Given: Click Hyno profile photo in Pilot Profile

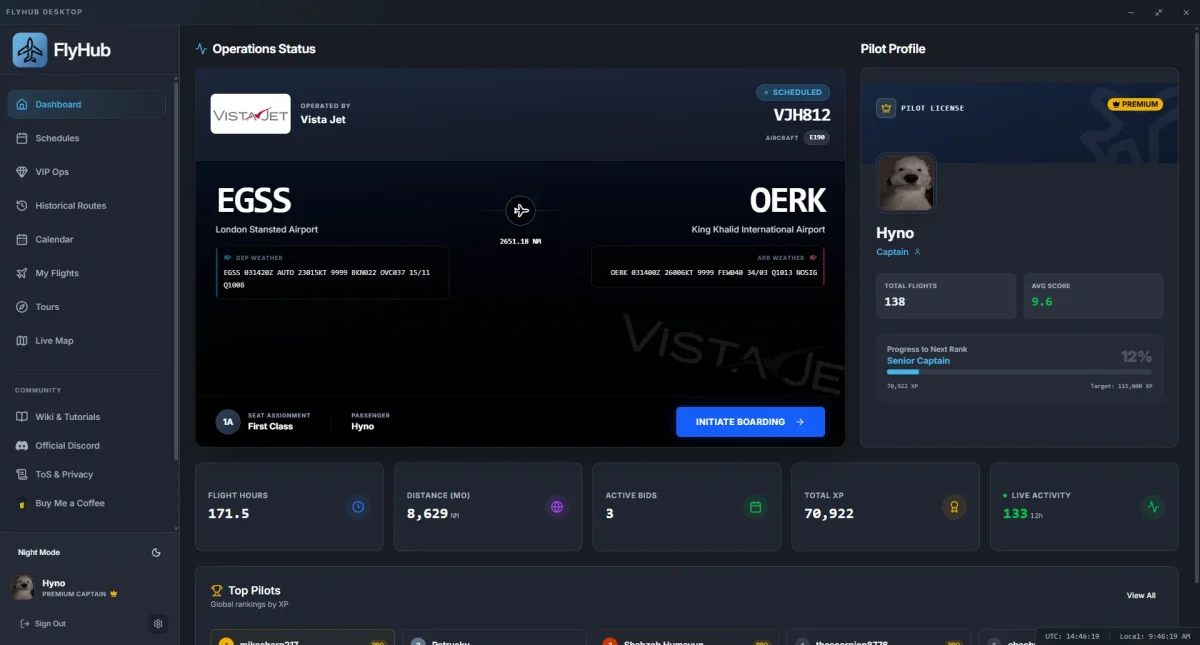Looking at the screenshot, I should 906,182.
